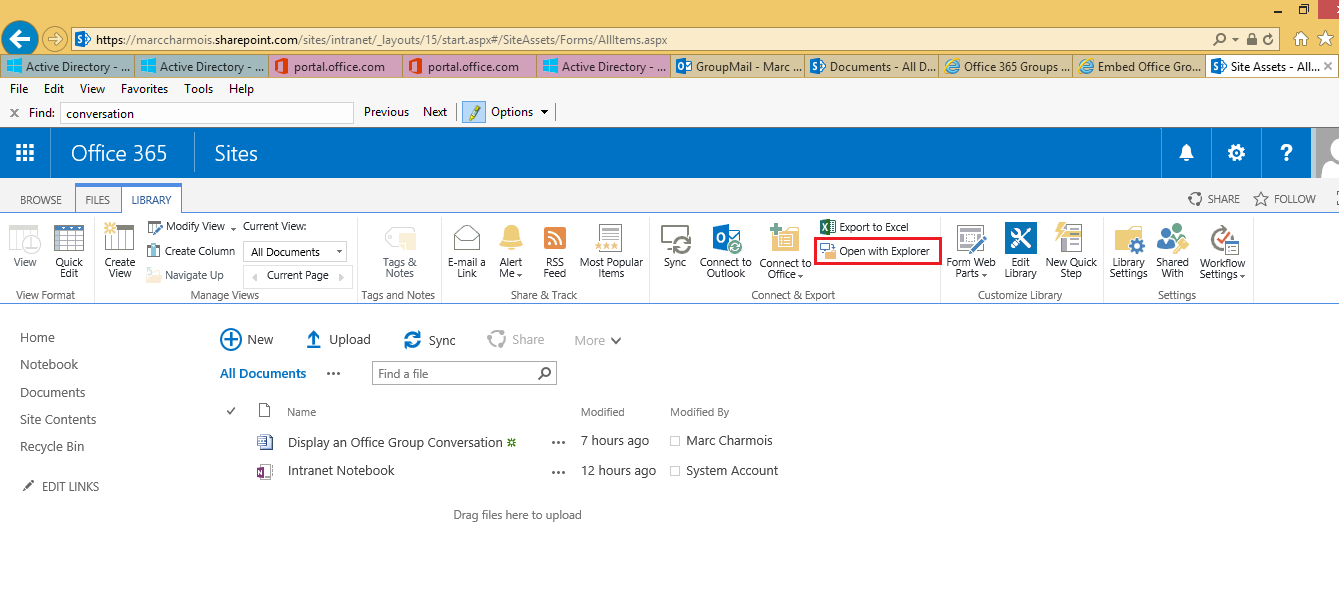This screenshot has width=1339, height=605.
Task: Click Export to Excel
Action: coord(865,227)
